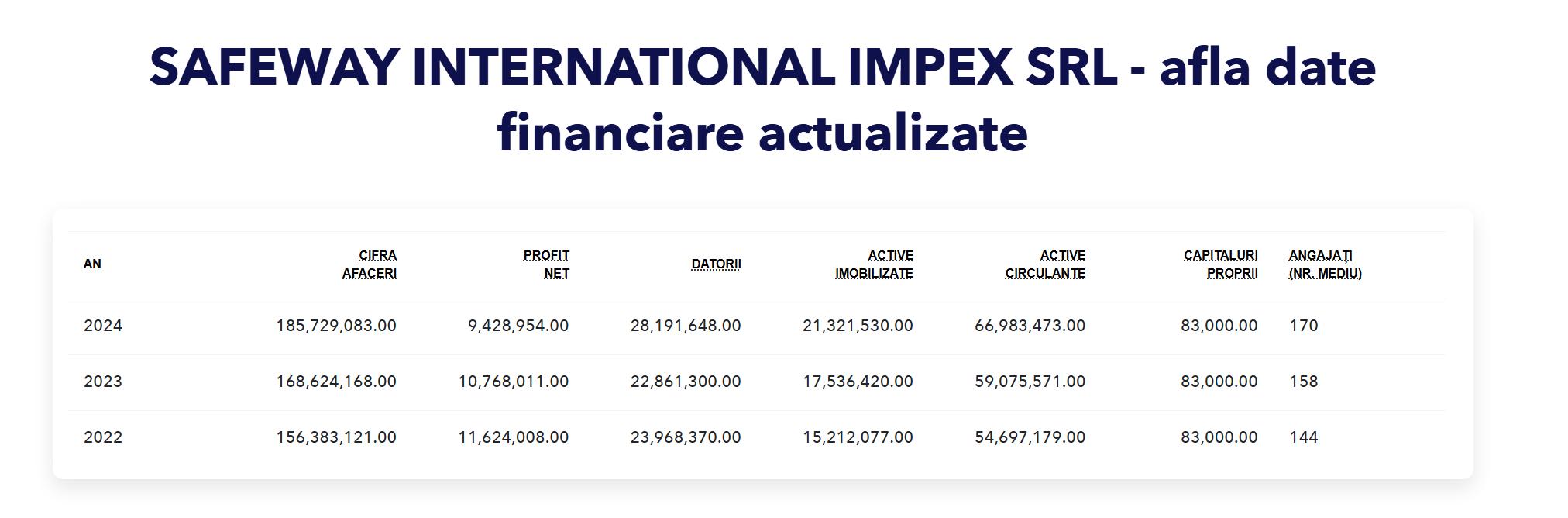1568x518 pixels.
Task: Click the 2022 employee count 144
Action: [x=1303, y=437]
